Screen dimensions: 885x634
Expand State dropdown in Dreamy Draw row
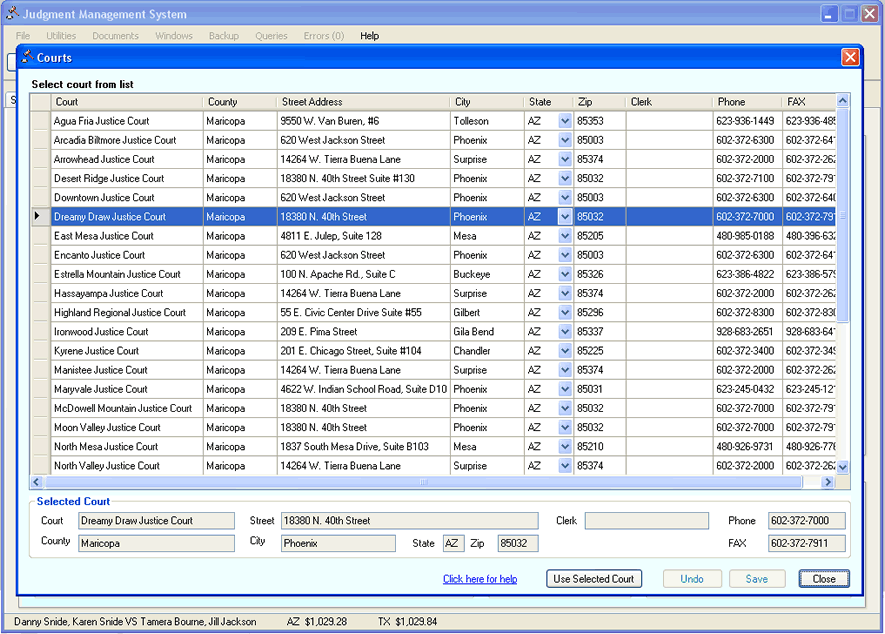[x=565, y=217]
